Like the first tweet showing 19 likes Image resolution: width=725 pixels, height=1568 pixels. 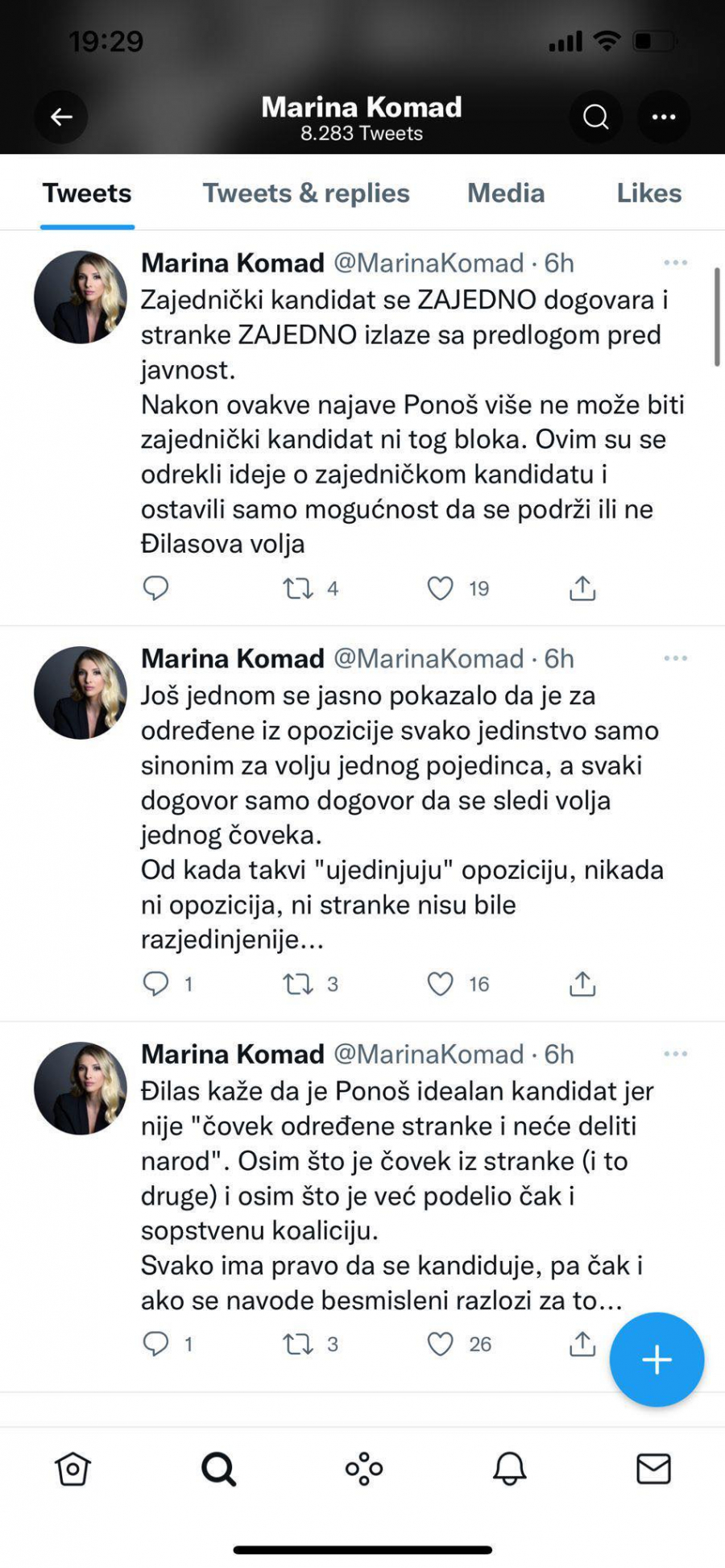440,588
